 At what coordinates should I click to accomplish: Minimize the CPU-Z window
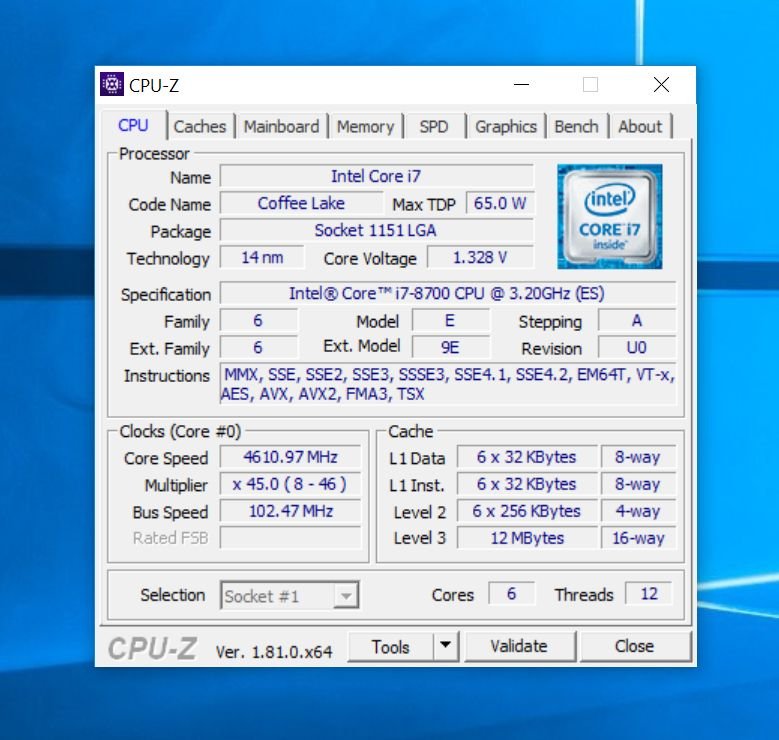click(x=521, y=85)
